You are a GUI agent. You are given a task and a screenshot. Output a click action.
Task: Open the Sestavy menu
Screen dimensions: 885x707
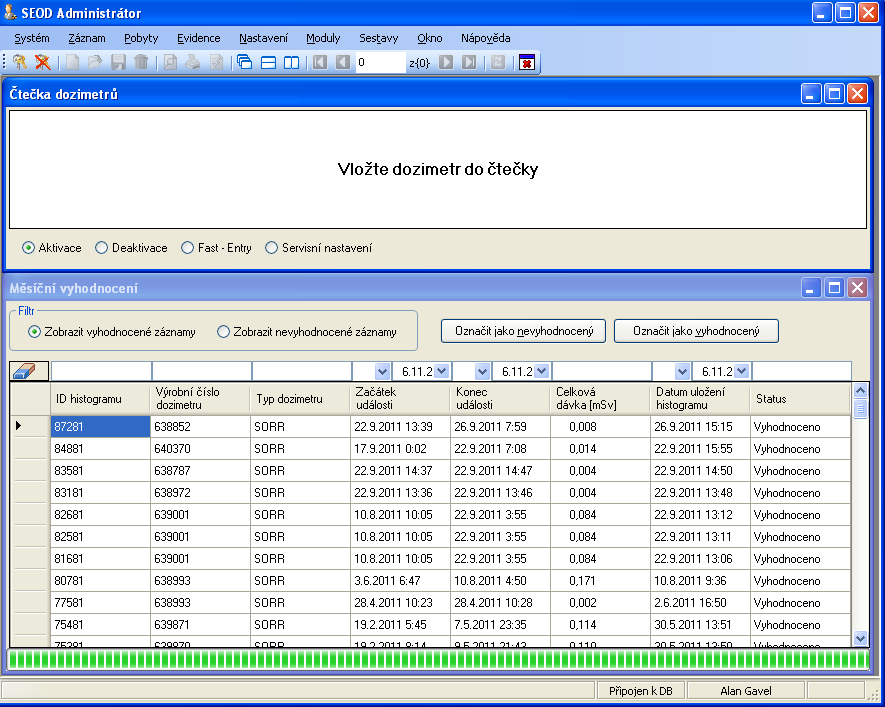click(x=379, y=38)
